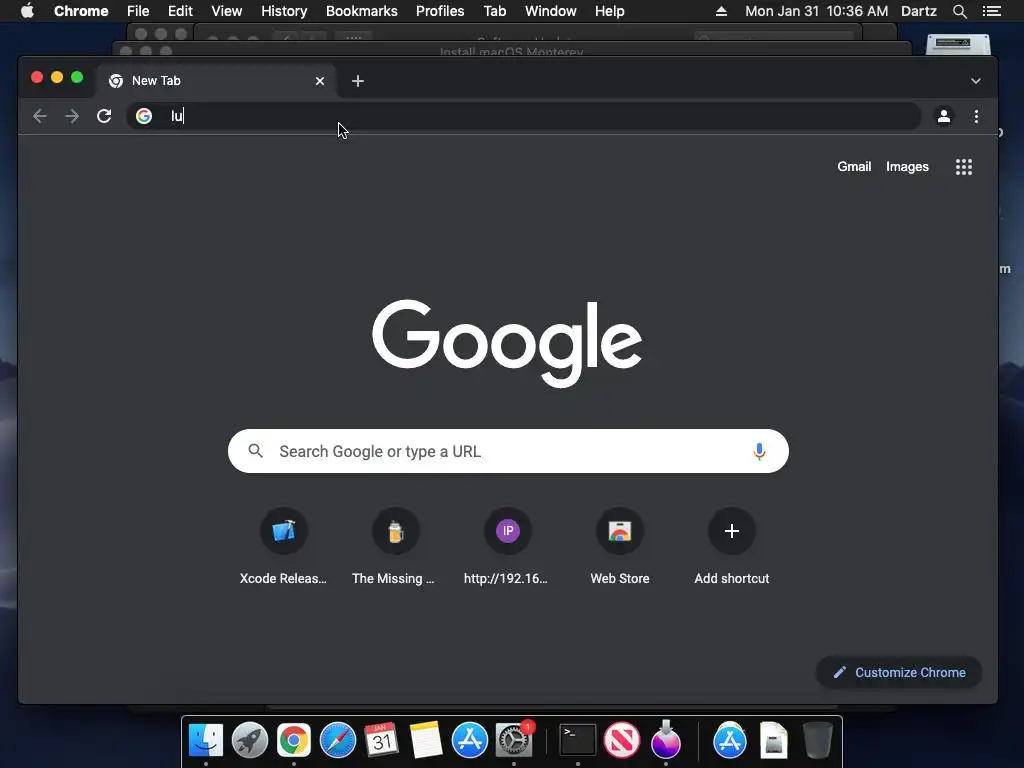Open a new tab with plus button

(x=358, y=81)
